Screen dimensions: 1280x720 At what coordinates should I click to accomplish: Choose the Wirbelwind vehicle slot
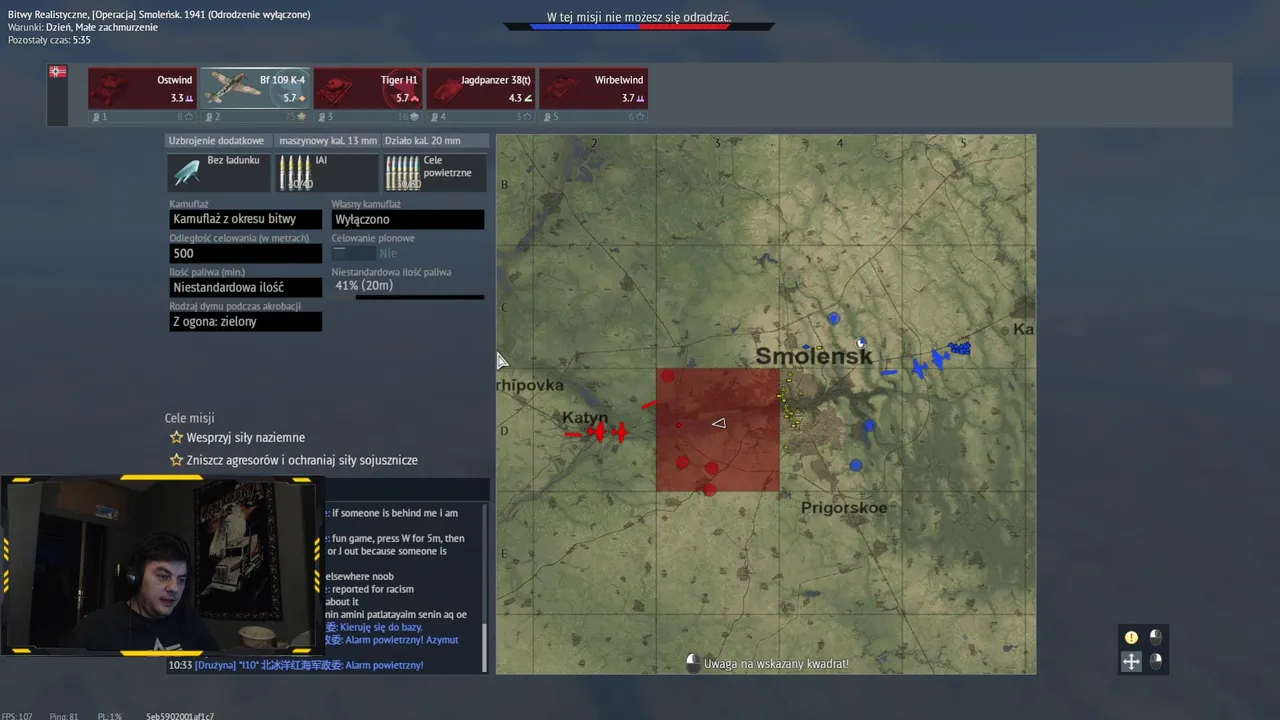pos(593,89)
